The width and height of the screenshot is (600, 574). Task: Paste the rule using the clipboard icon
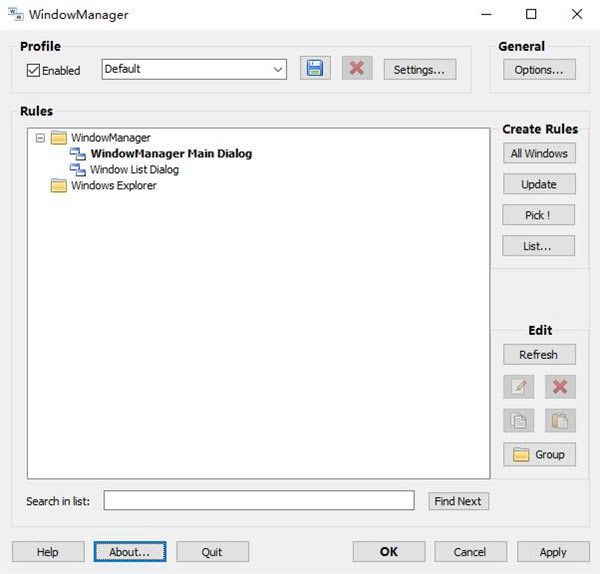560,421
